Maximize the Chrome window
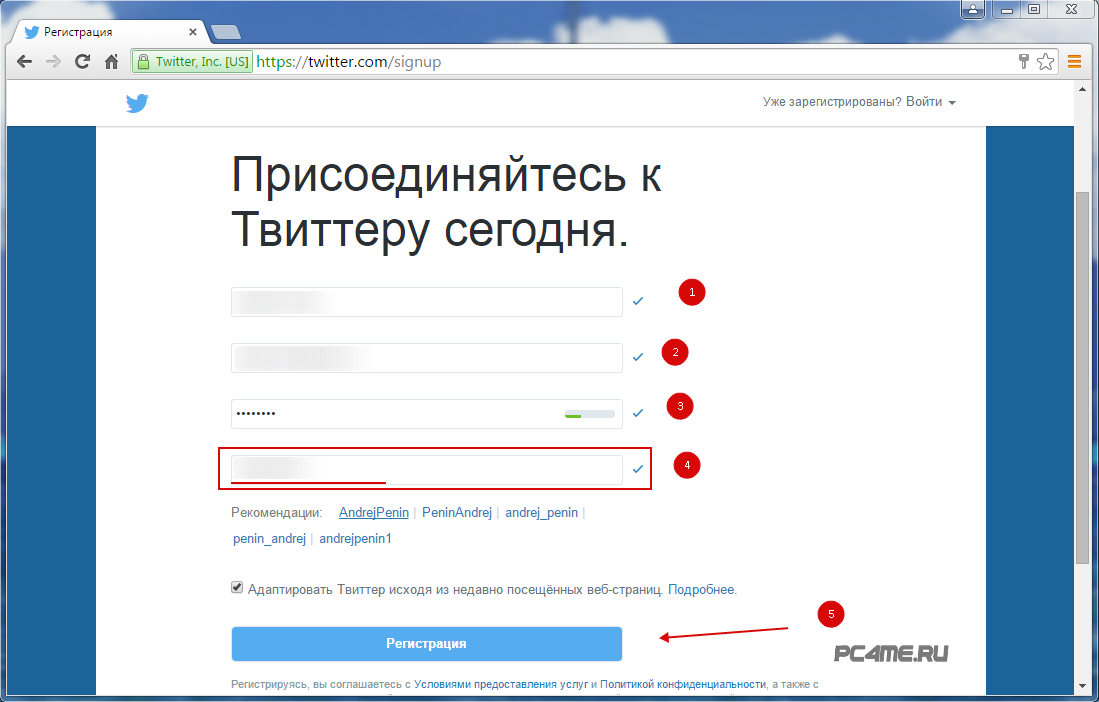 (1034, 9)
